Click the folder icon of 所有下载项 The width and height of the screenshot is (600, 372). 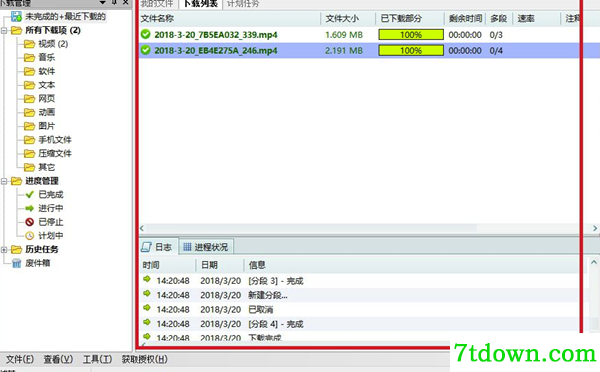(16, 30)
